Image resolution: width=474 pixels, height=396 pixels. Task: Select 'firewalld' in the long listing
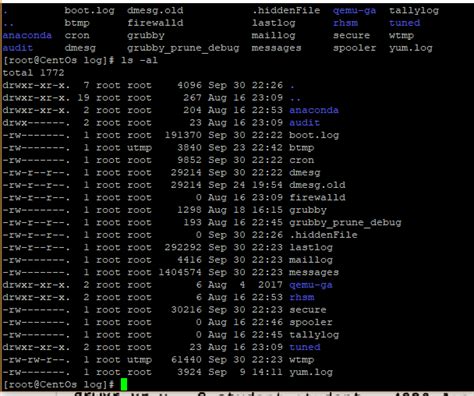coord(317,197)
